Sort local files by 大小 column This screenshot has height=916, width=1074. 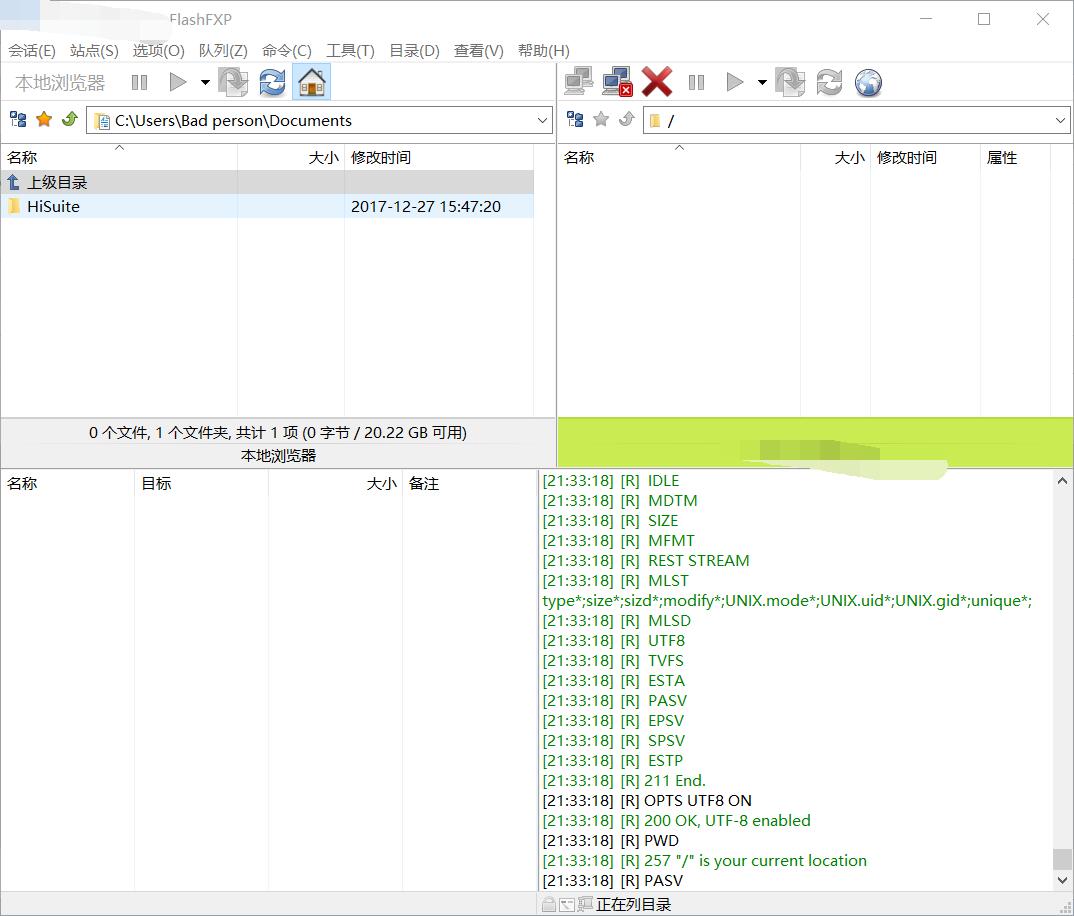[x=291, y=158]
